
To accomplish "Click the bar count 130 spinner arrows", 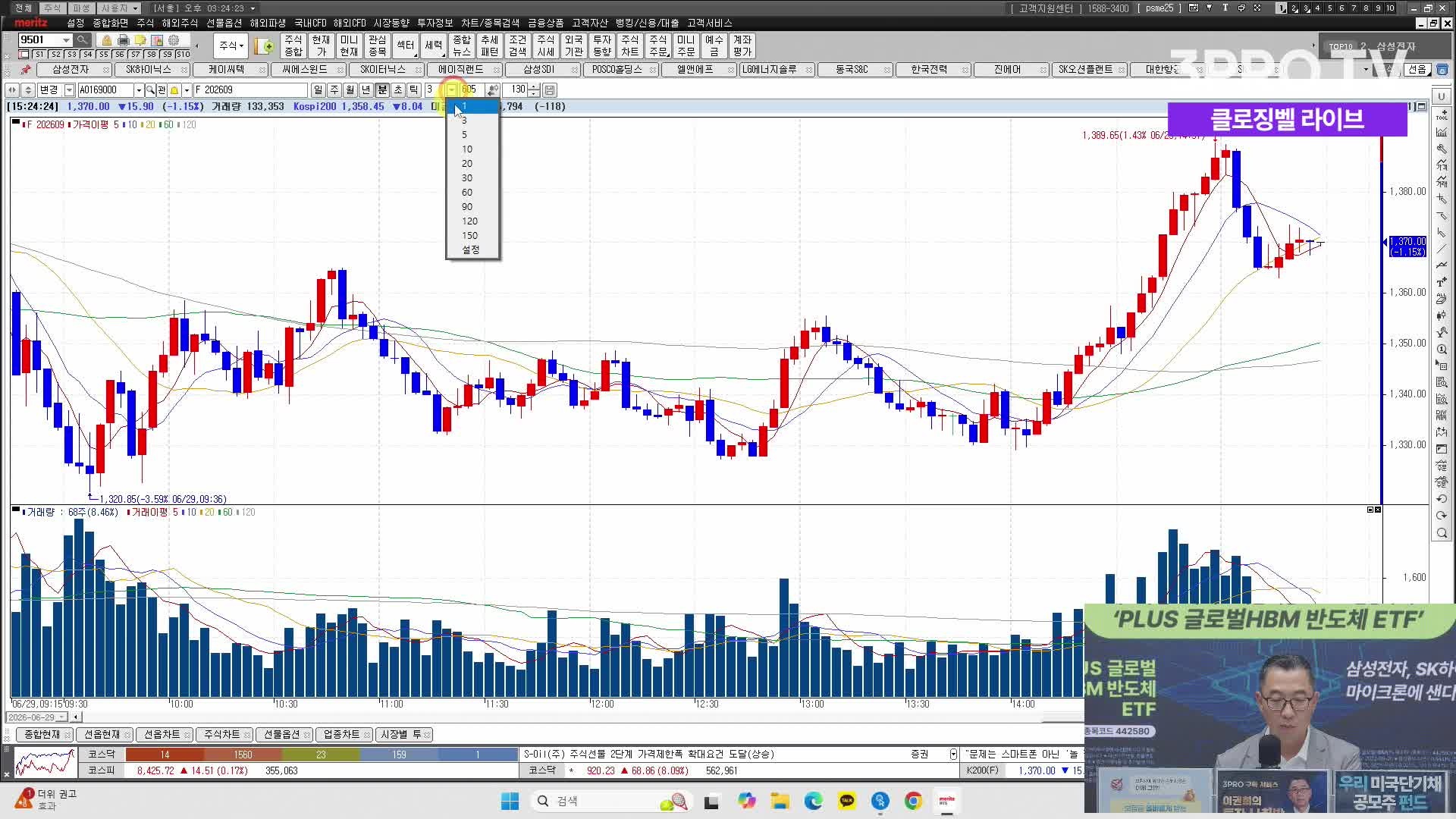I will pos(534,90).
